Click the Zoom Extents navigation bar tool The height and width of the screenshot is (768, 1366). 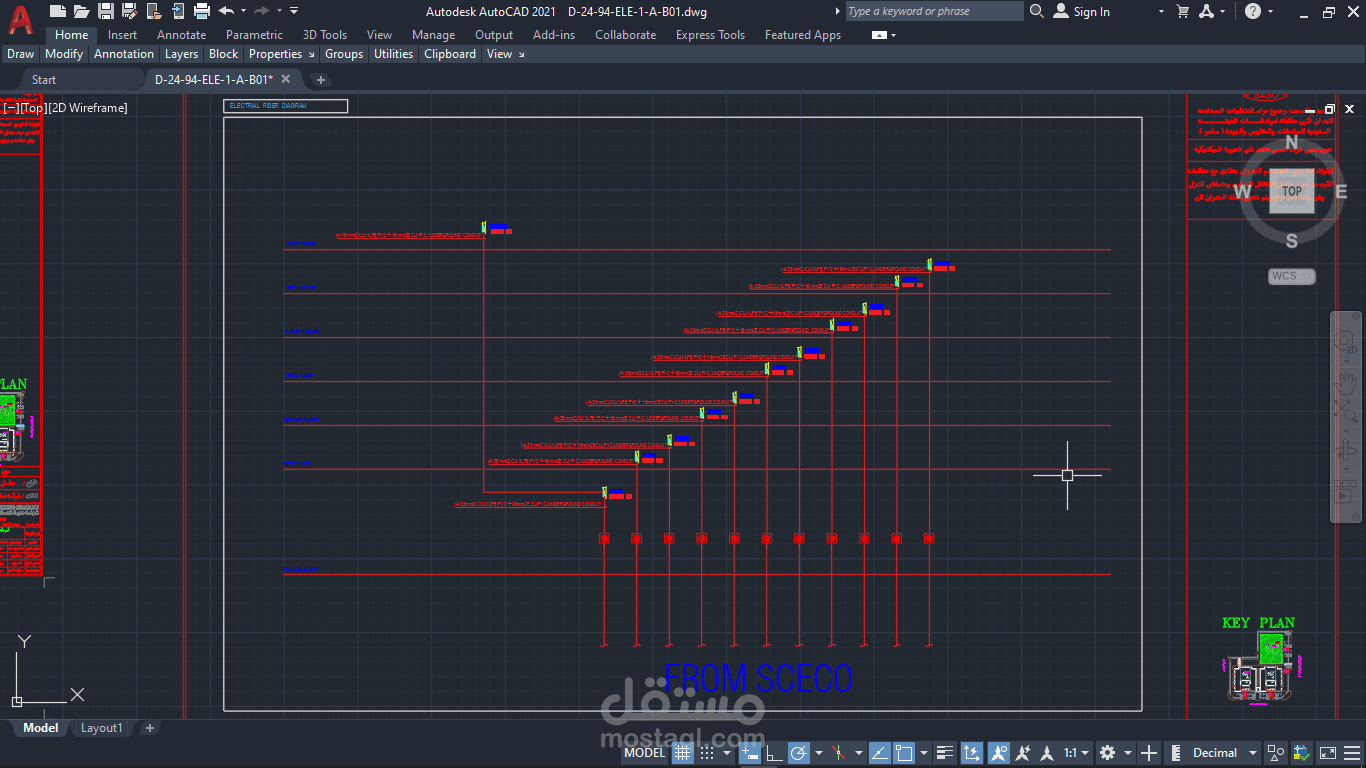click(x=1346, y=410)
